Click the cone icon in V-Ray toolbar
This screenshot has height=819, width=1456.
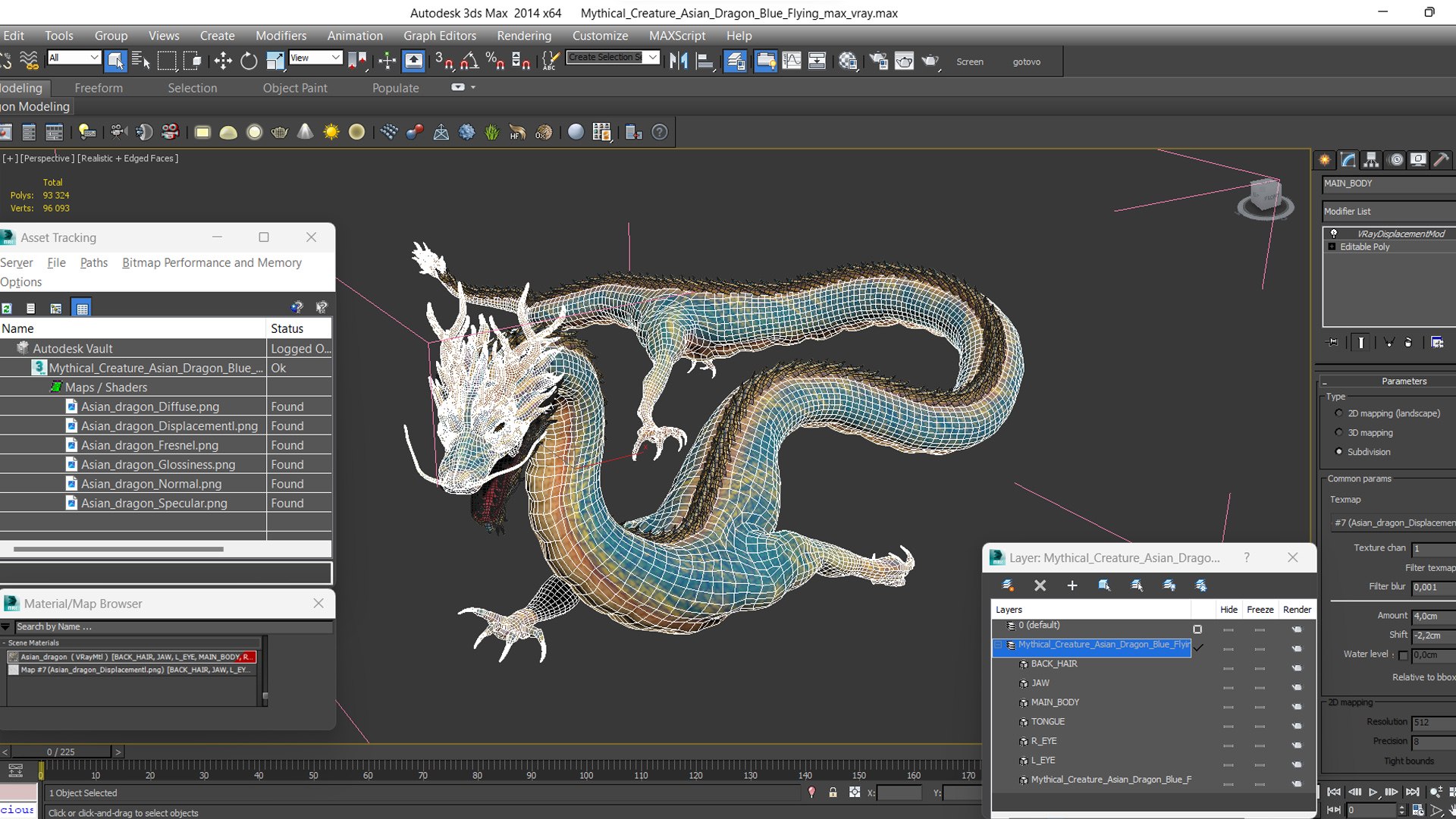(305, 132)
